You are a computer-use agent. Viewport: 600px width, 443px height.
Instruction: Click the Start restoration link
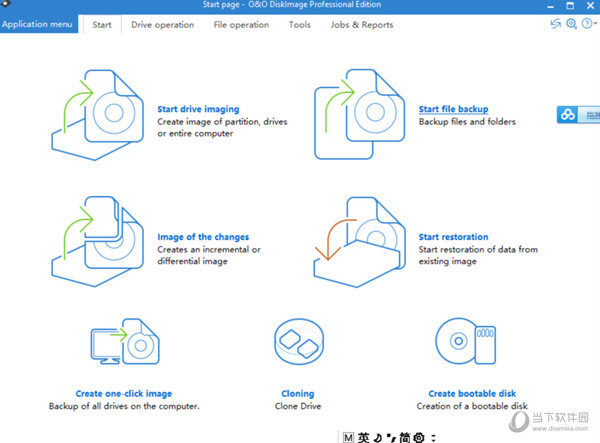(453, 237)
